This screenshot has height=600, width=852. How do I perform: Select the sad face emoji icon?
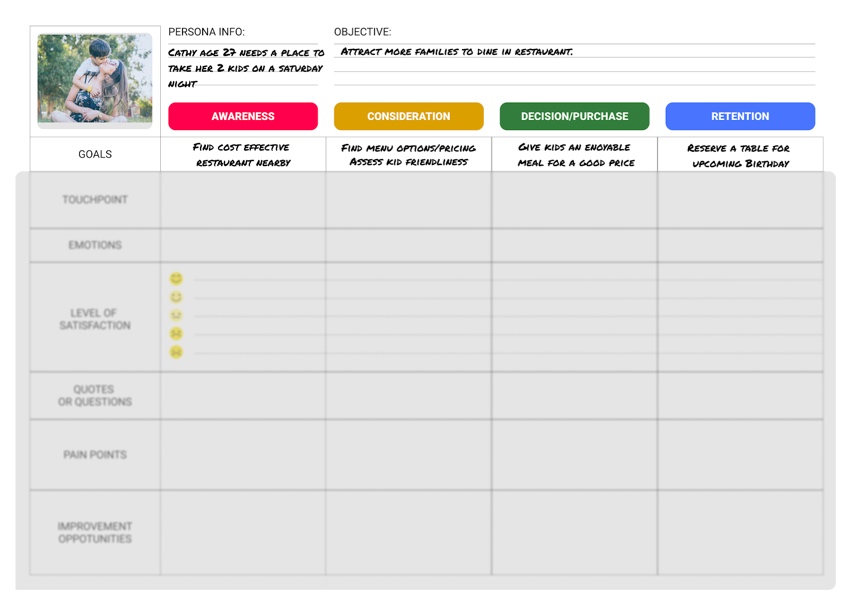click(175, 334)
